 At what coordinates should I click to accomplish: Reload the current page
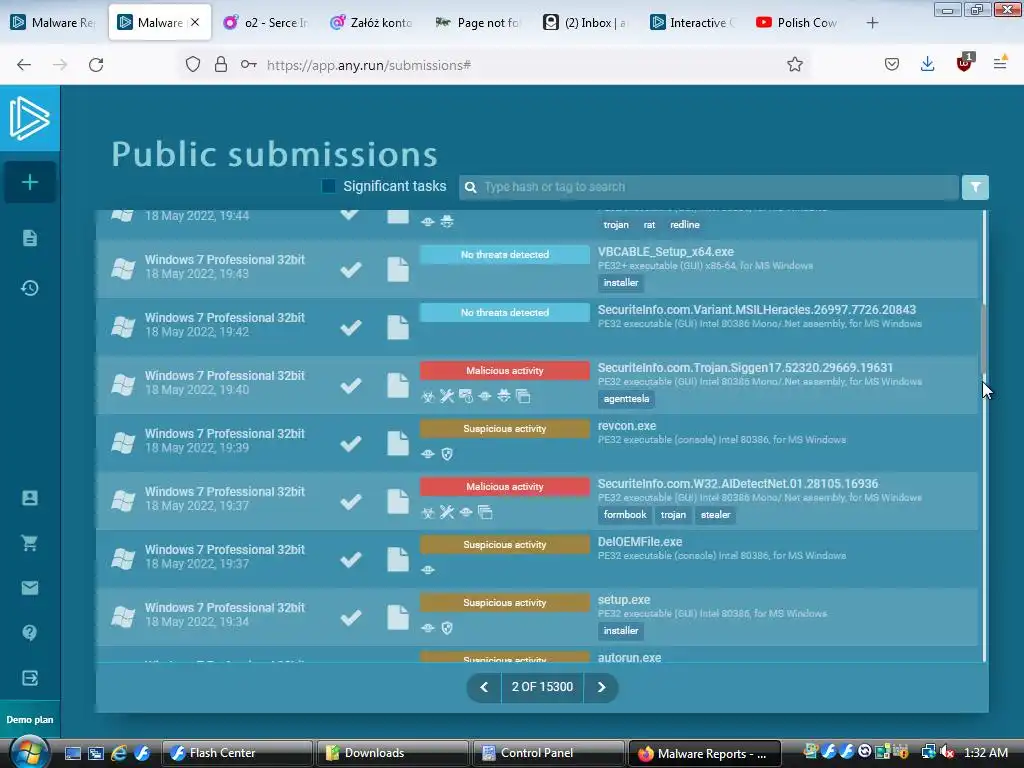pyautogui.click(x=96, y=65)
